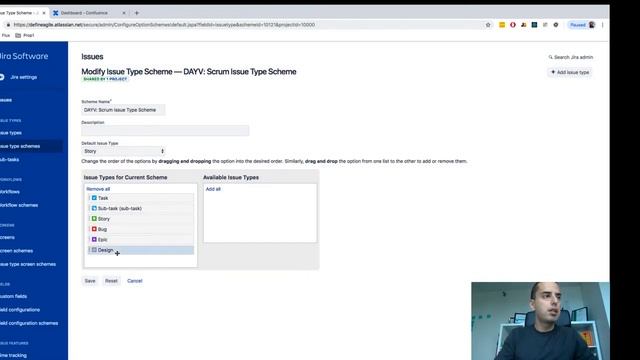Click the paused profile avatar
Screen dimensions: 640x360
click(x=592, y=25)
